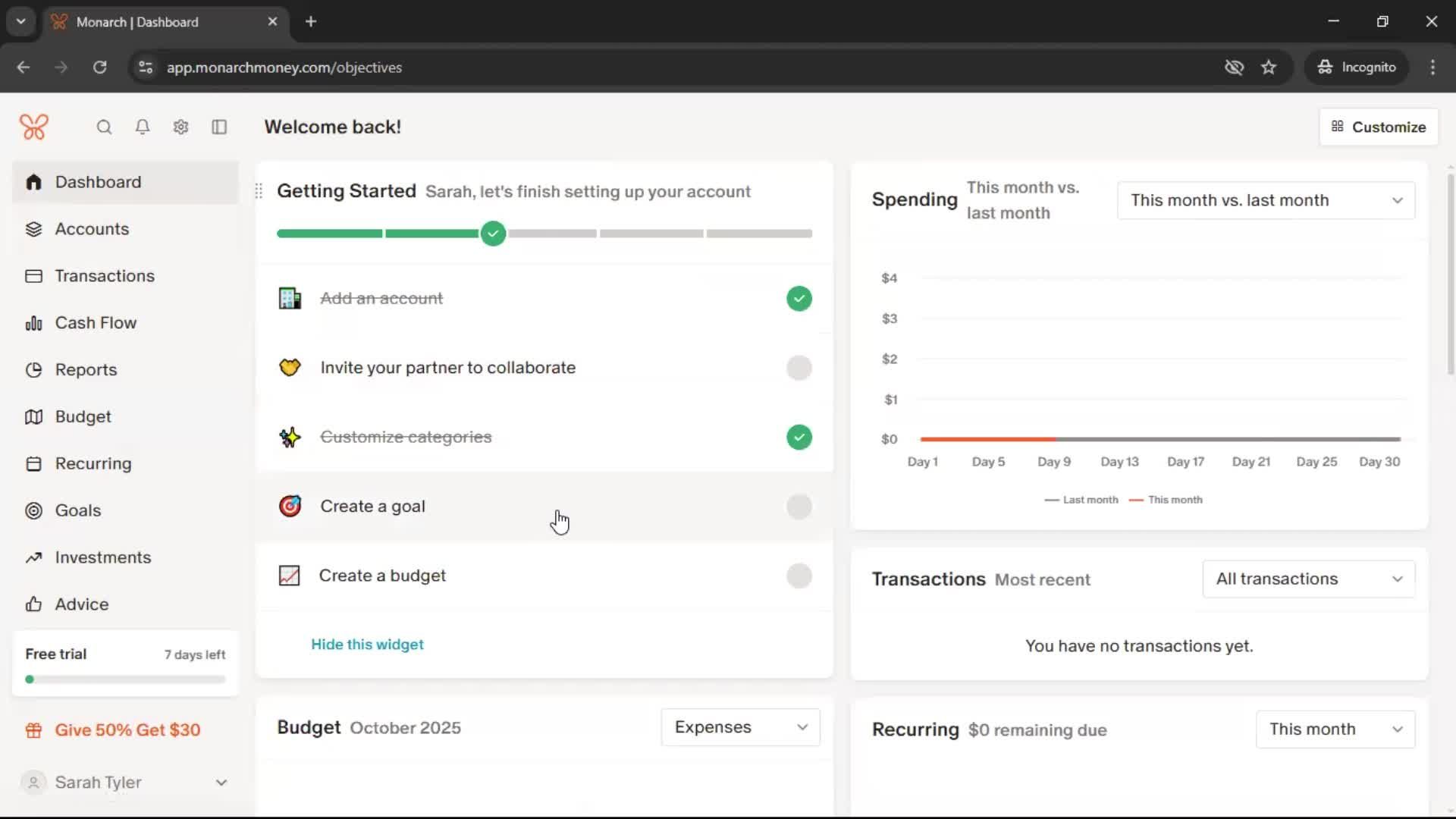The height and width of the screenshot is (819, 1456).
Task: Bookmark page with the star icon
Action: (1269, 67)
